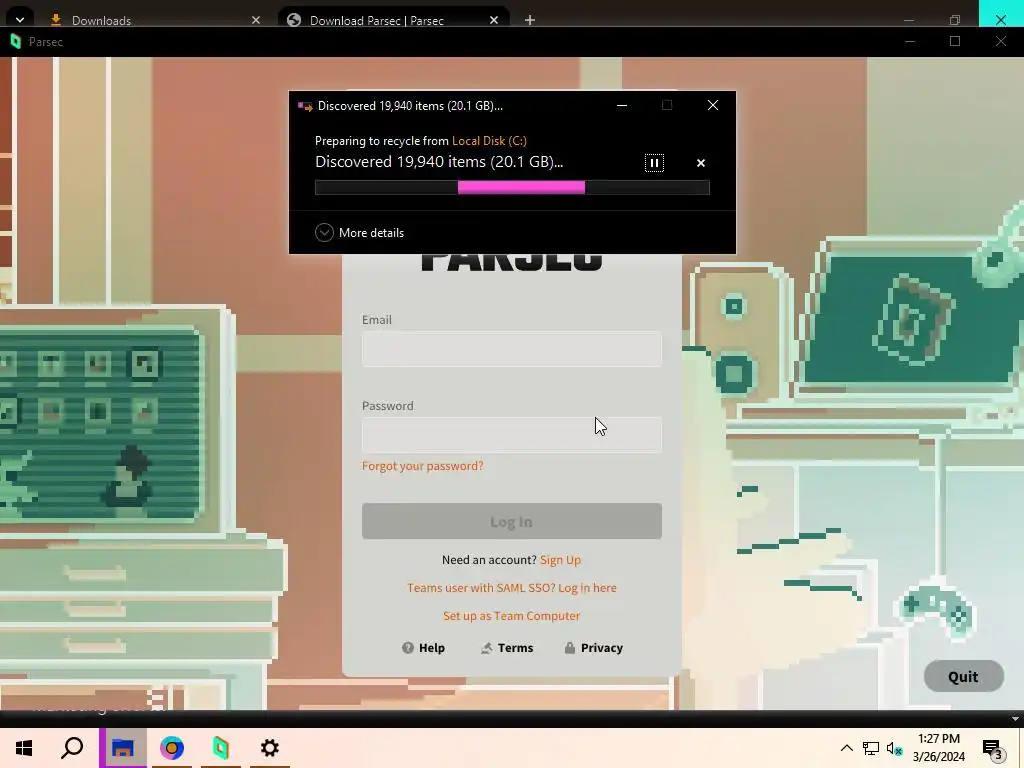Show hidden system tray icons
The width and height of the screenshot is (1024, 768).
coord(846,748)
